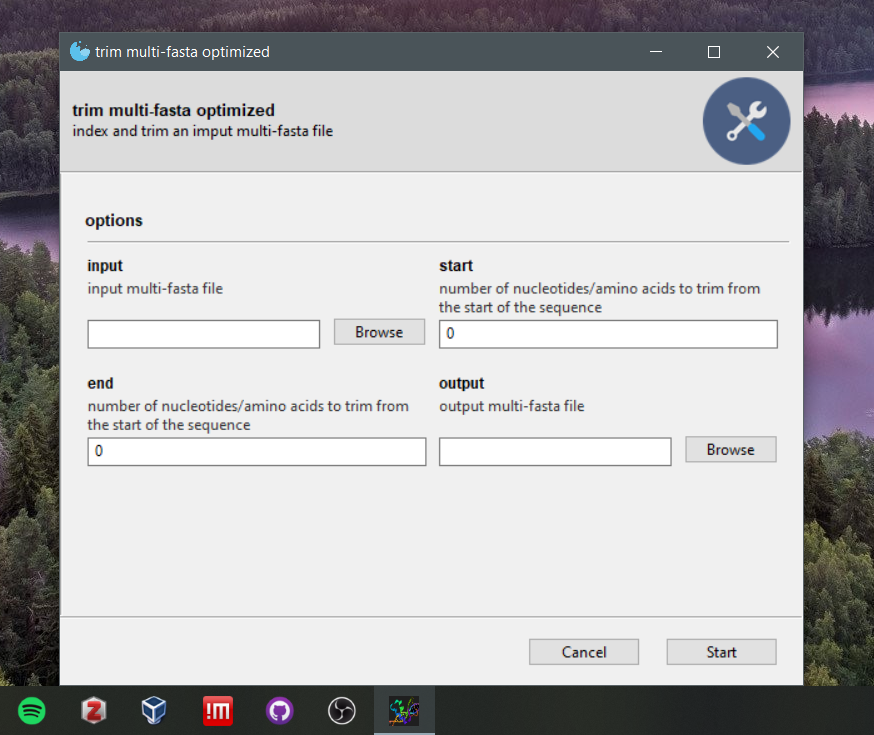Select the active colorful protein app taskbar icon
Viewport: 874px width, 735px height.
[404, 711]
